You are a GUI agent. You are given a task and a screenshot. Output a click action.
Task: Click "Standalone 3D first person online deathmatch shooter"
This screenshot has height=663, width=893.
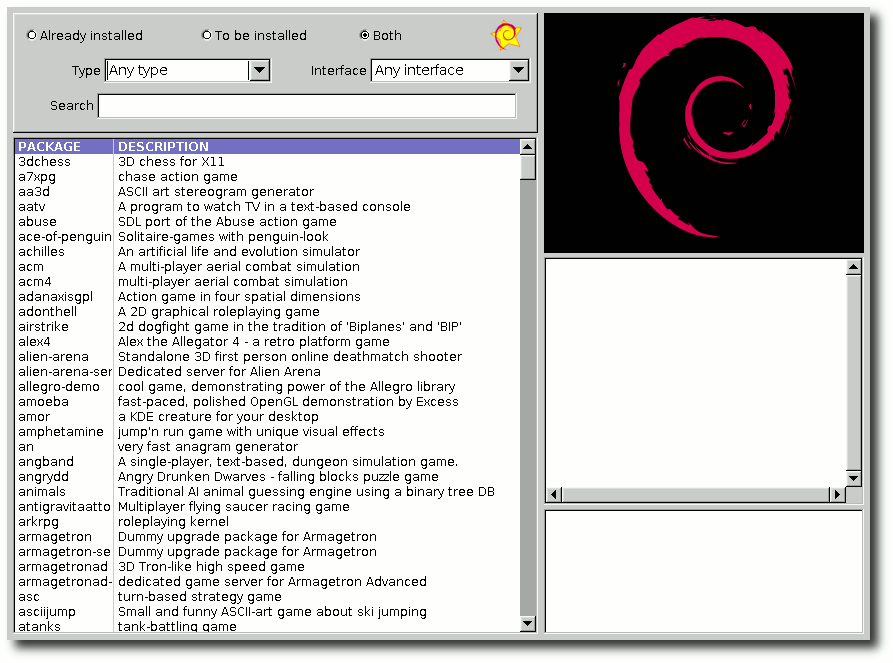pos(290,357)
